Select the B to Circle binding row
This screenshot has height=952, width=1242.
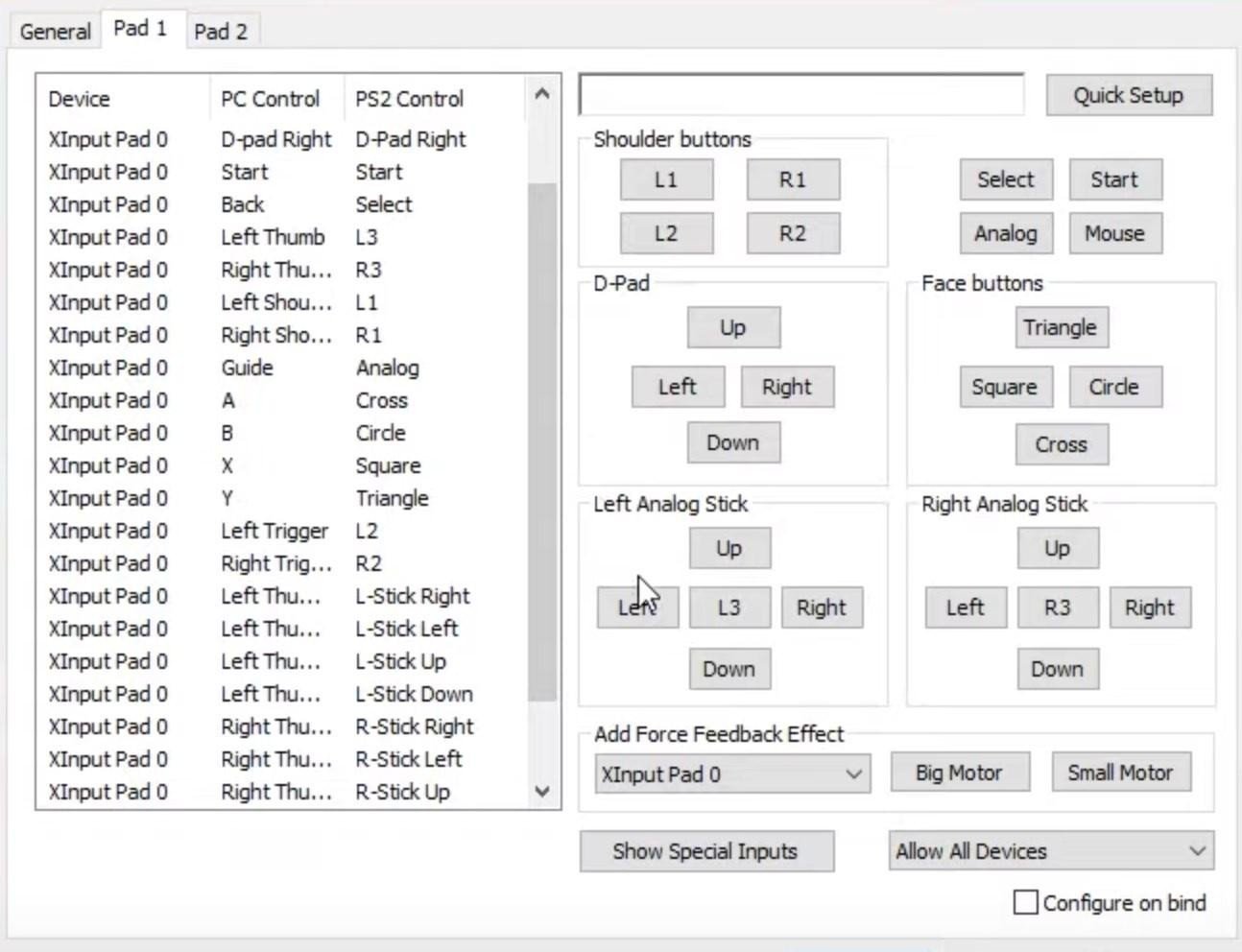tap(283, 433)
